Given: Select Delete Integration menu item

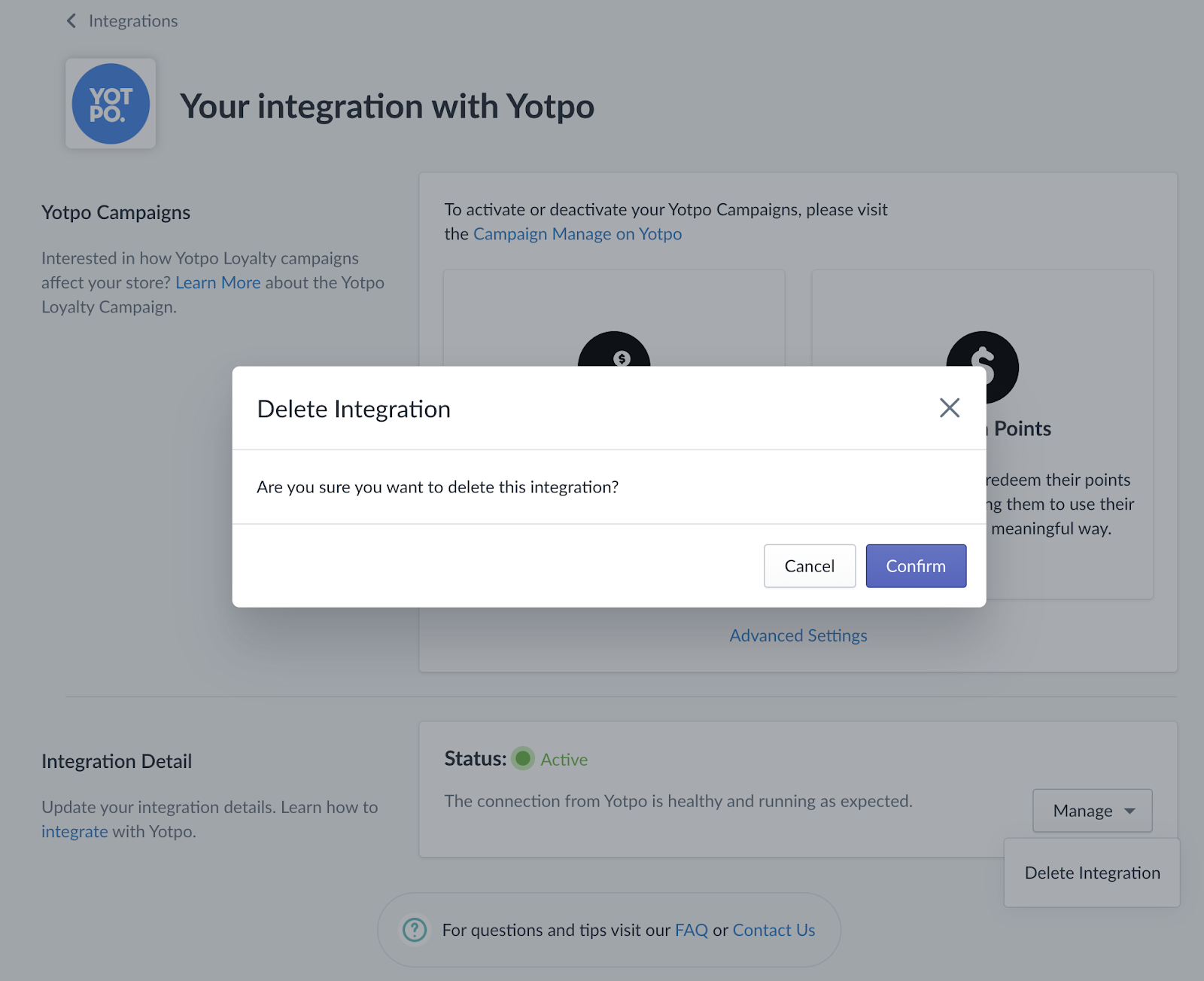Looking at the screenshot, I should 1092,873.
